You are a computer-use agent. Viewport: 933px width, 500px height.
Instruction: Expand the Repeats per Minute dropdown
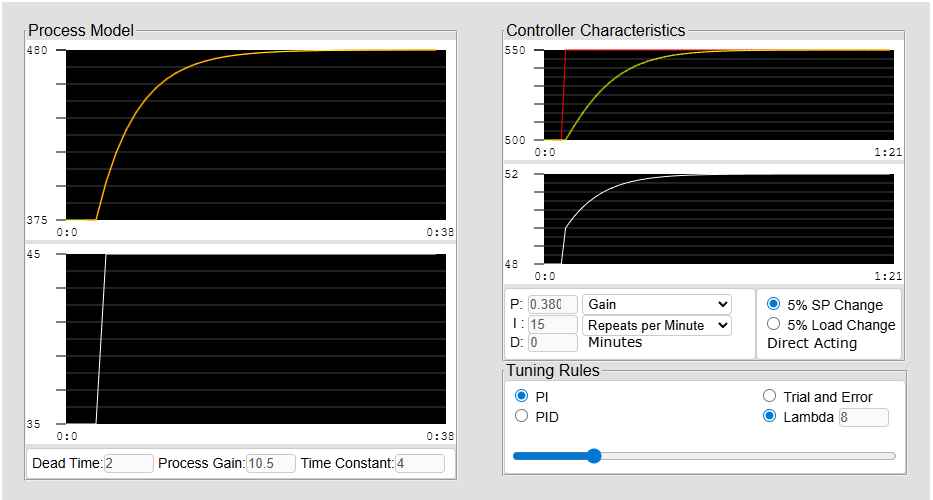657,325
